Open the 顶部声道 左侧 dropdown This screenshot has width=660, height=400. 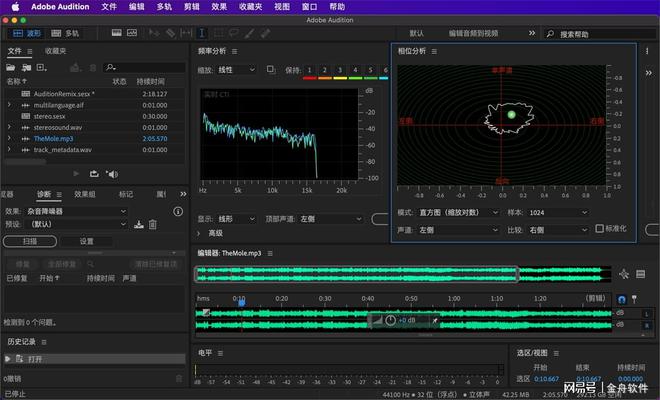[x=330, y=219]
